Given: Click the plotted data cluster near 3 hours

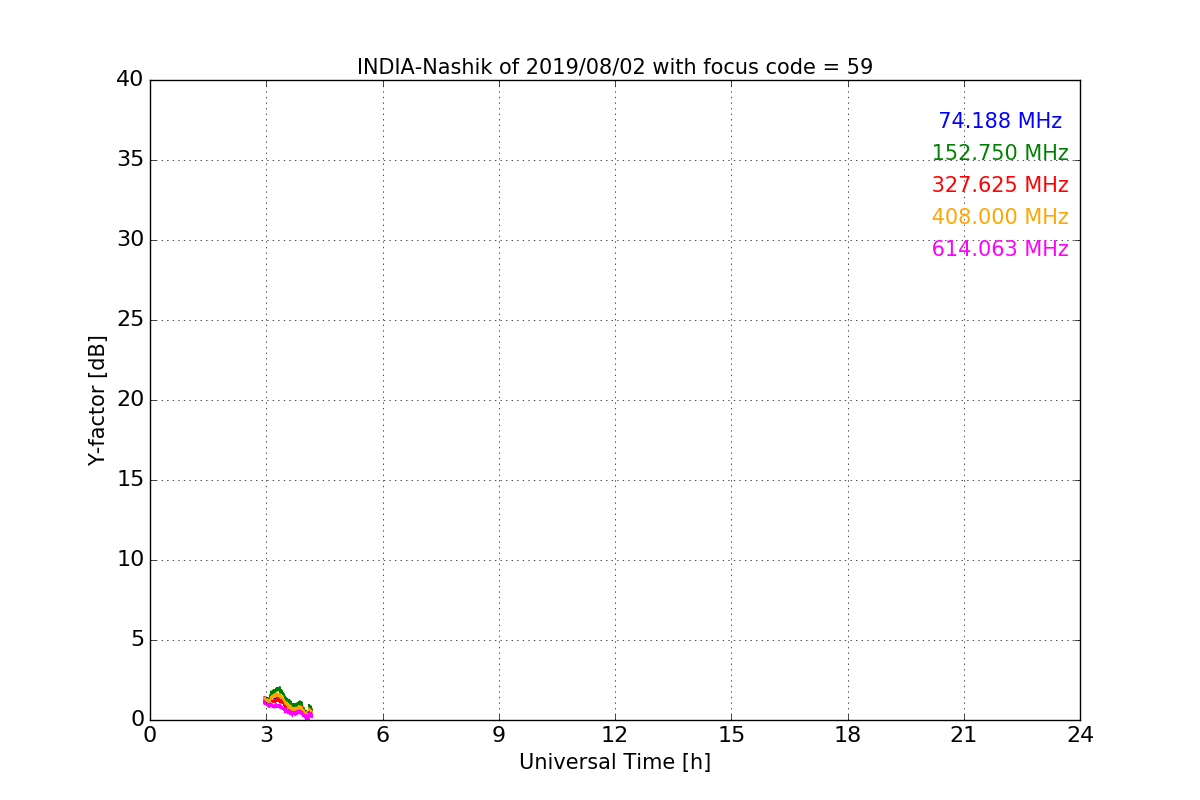Looking at the screenshot, I should (x=288, y=703).
